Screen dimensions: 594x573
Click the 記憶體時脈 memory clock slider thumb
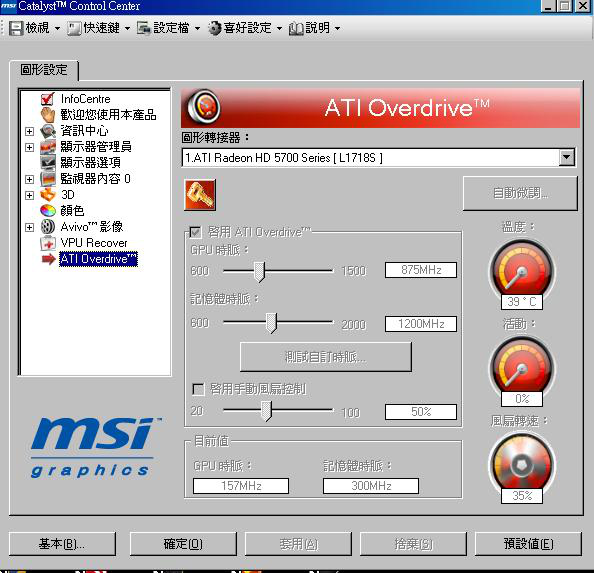pyautogui.click(x=271, y=323)
